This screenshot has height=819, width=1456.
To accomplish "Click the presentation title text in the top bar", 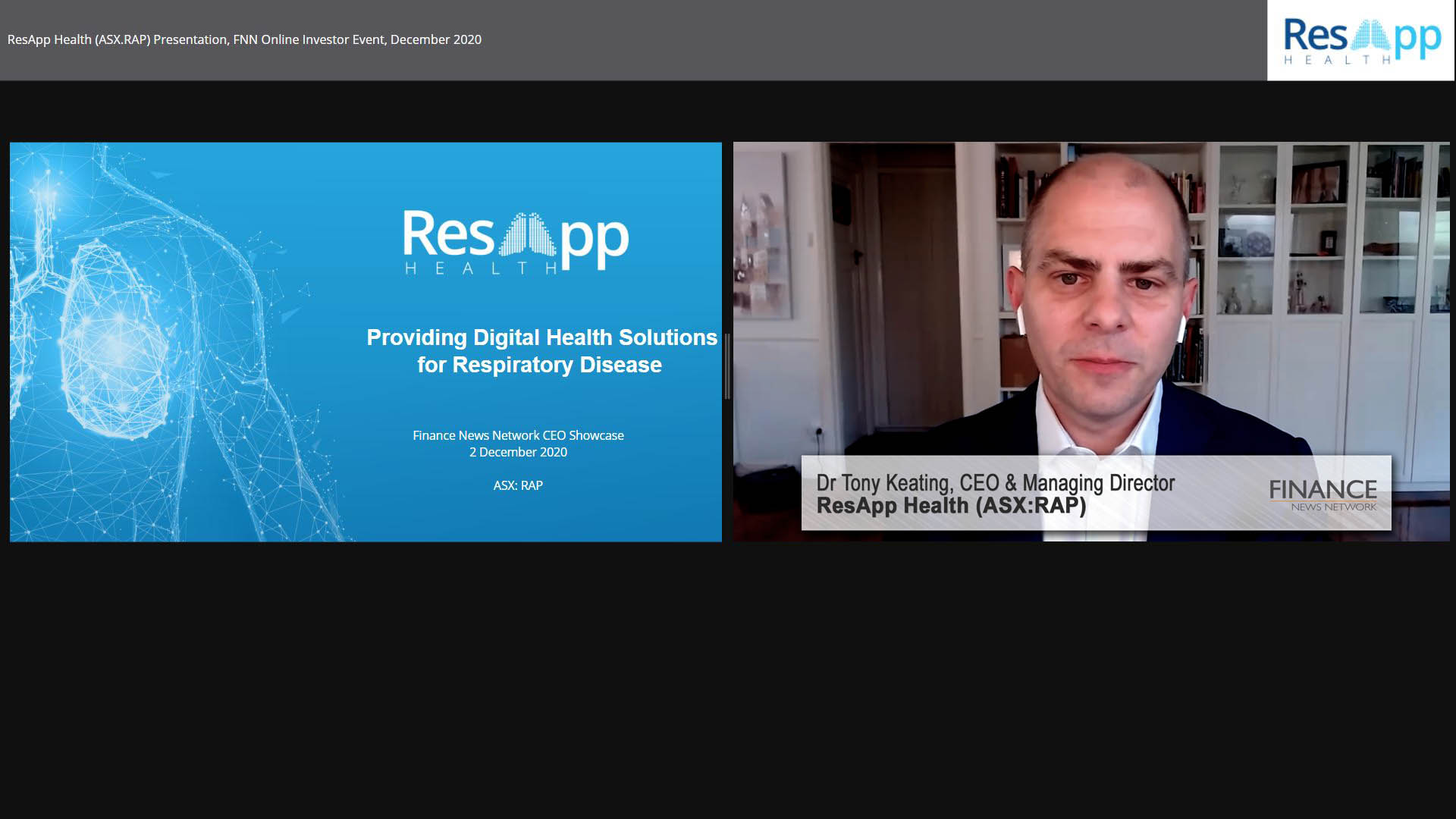I will click(244, 39).
